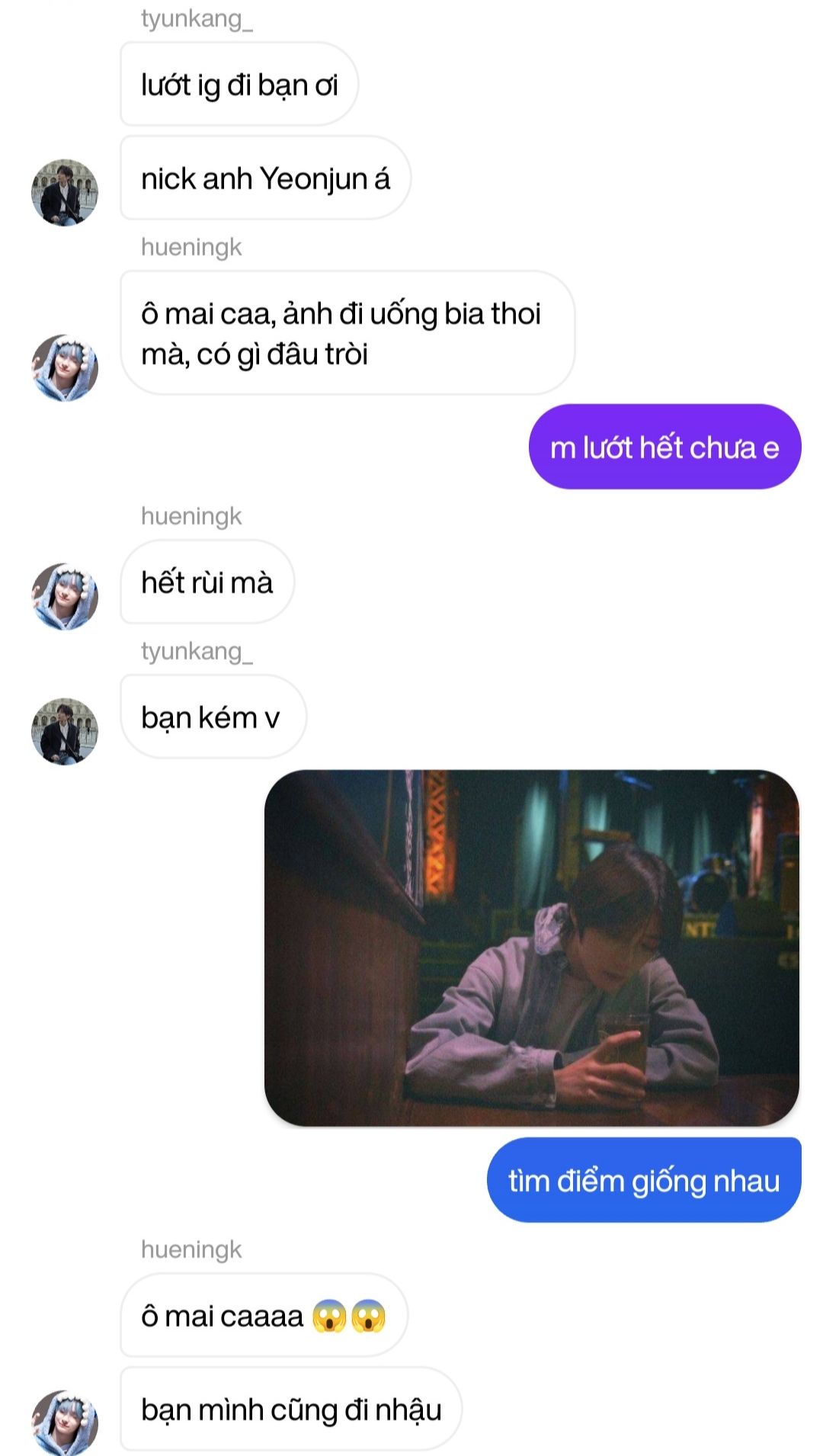Open hueningk username above 'ô mai caaaa'
This screenshot has height=1456, width=823.
(191, 1249)
